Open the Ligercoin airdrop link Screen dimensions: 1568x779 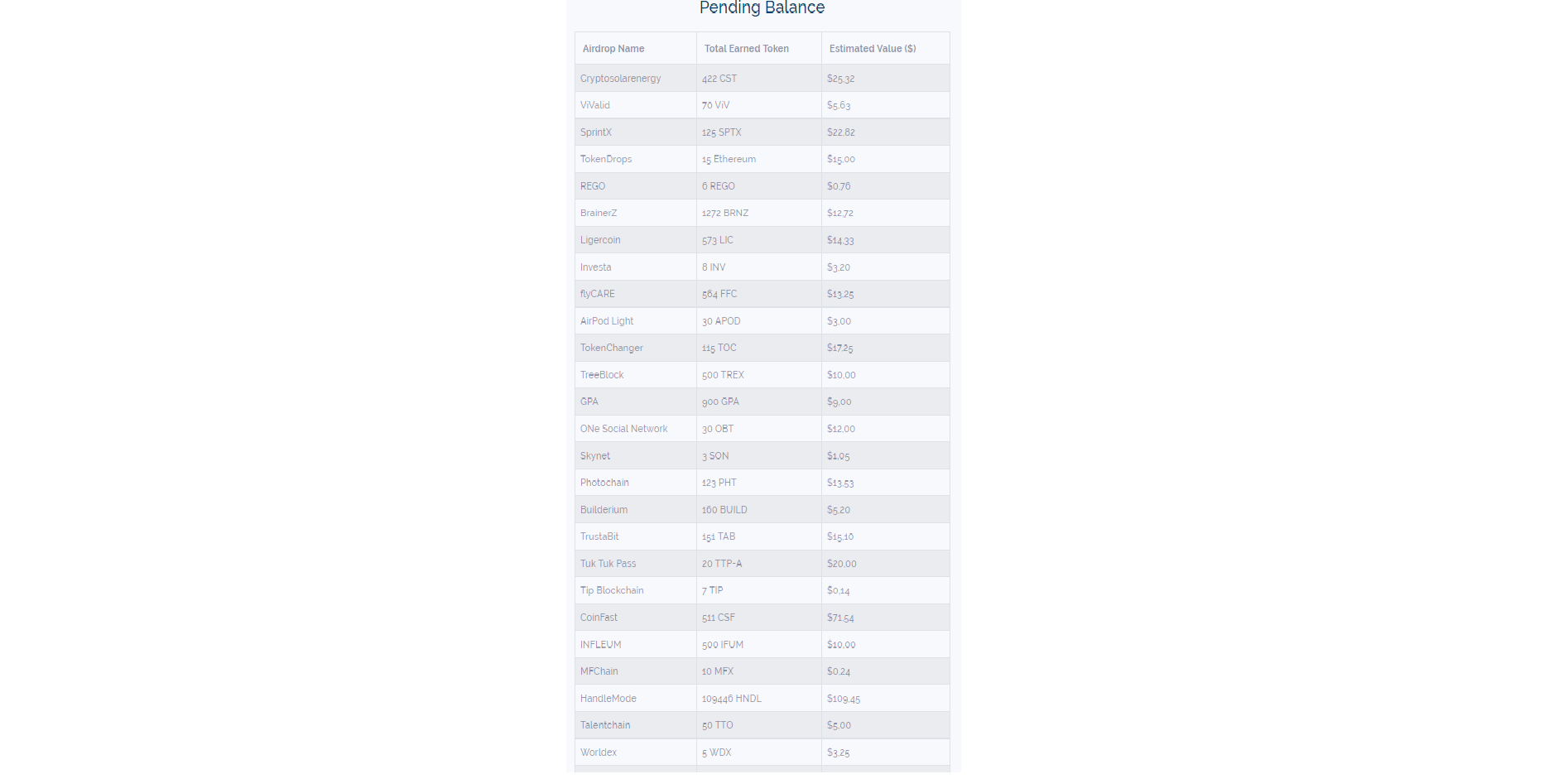tap(599, 240)
